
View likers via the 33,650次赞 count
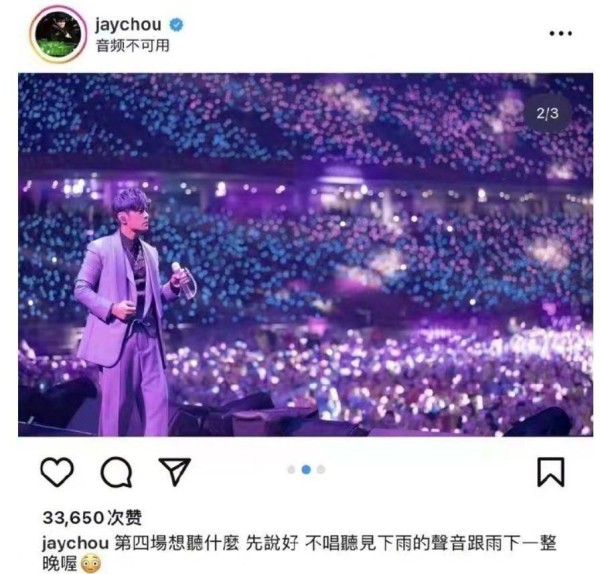tap(92, 518)
